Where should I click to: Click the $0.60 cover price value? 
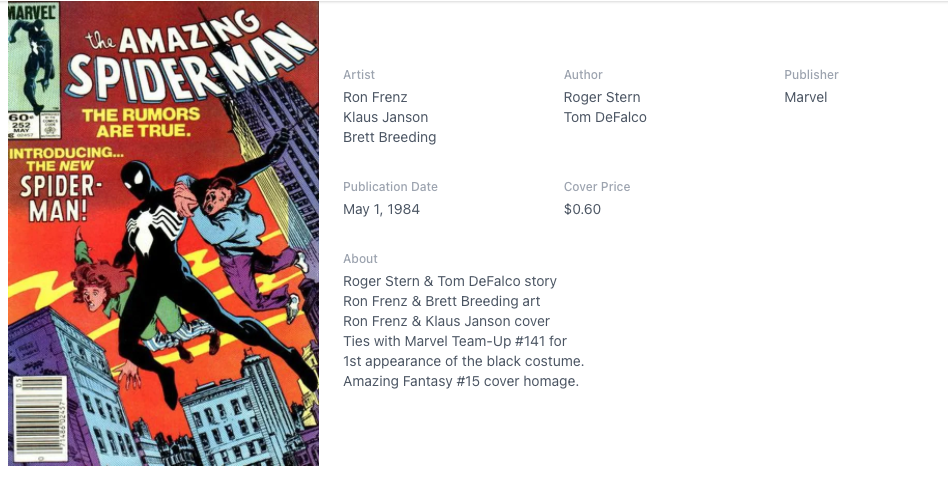[582, 209]
